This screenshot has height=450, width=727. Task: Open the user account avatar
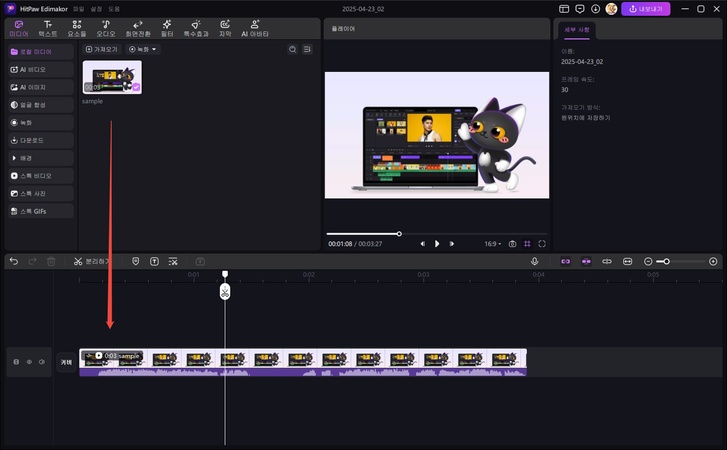pyautogui.click(x=612, y=9)
